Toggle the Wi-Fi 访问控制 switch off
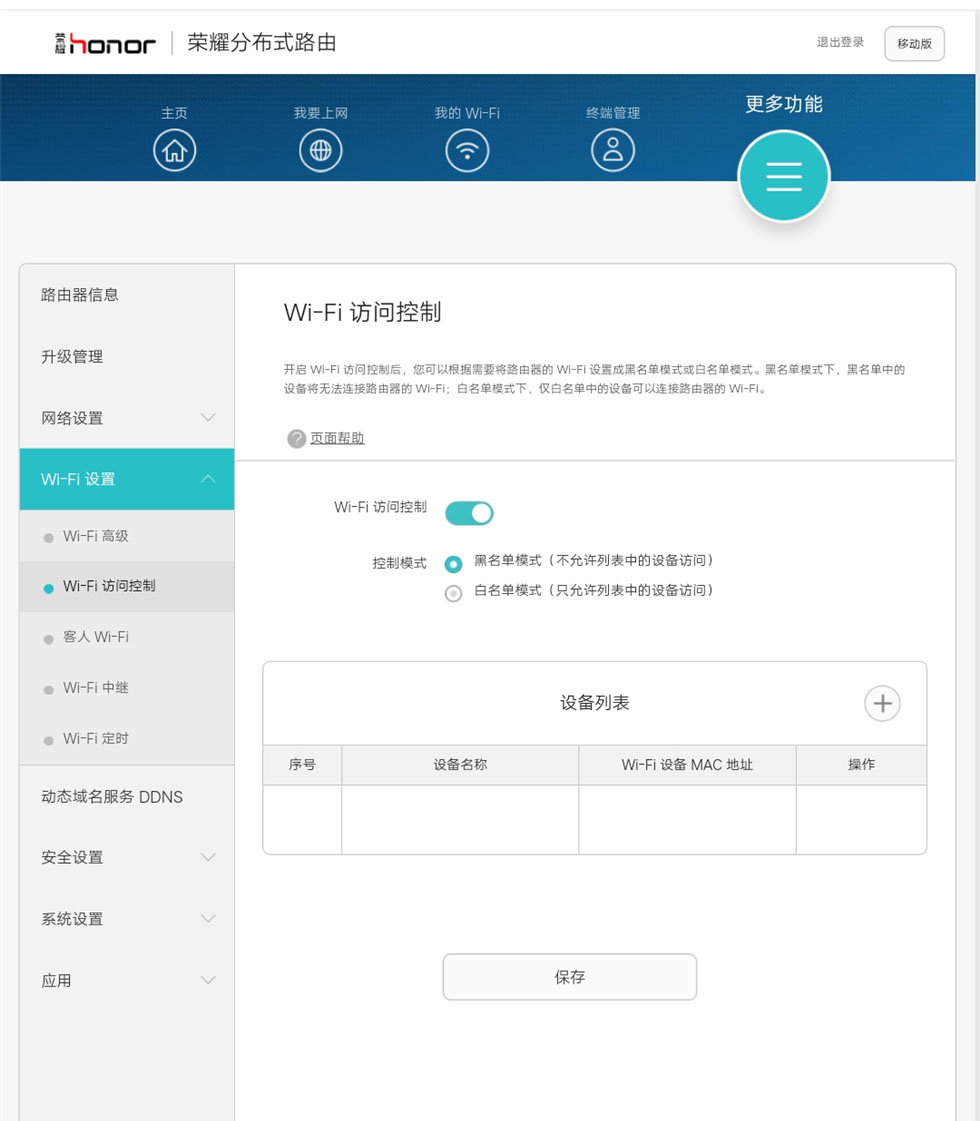This screenshot has width=980, height=1121. [469, 513]
